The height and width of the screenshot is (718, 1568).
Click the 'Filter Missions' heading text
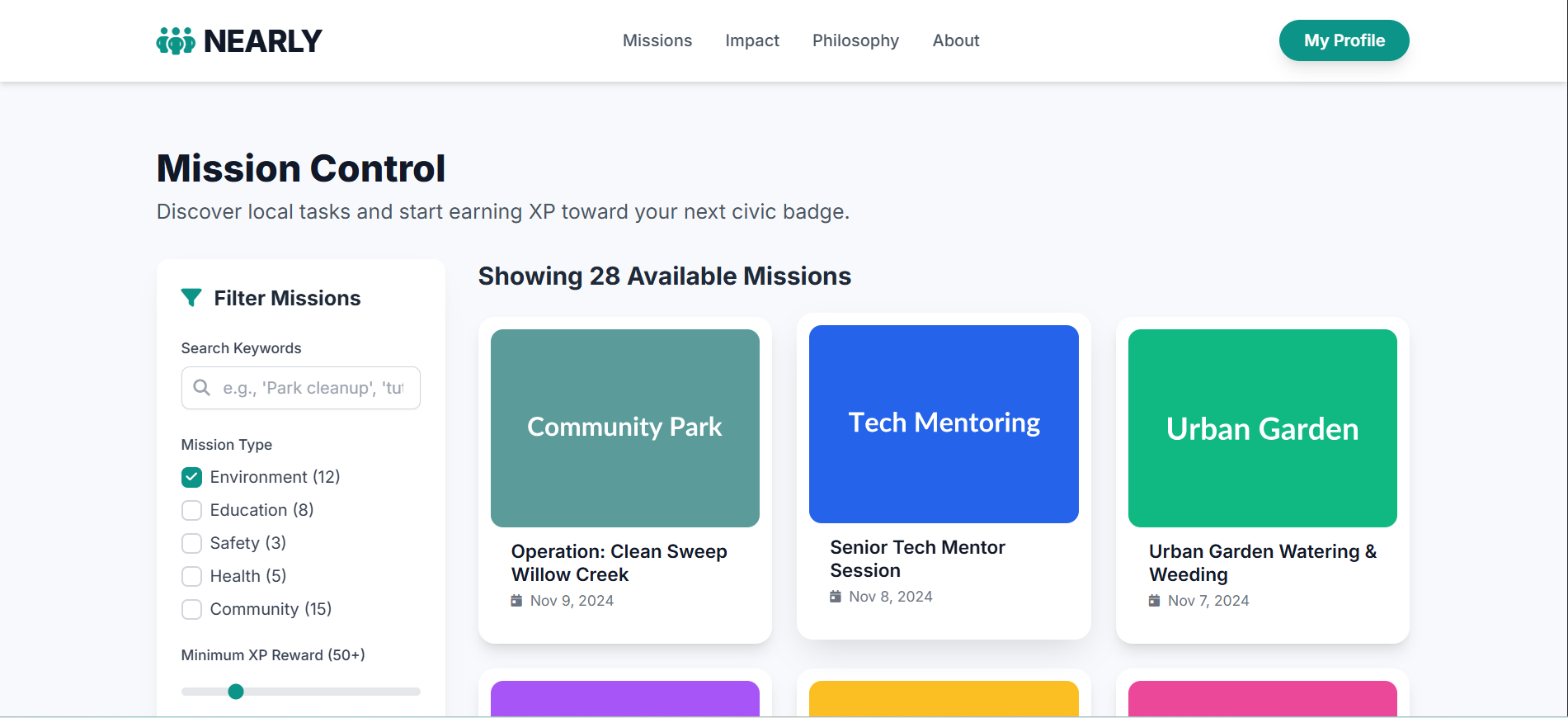tap(287, 298)
